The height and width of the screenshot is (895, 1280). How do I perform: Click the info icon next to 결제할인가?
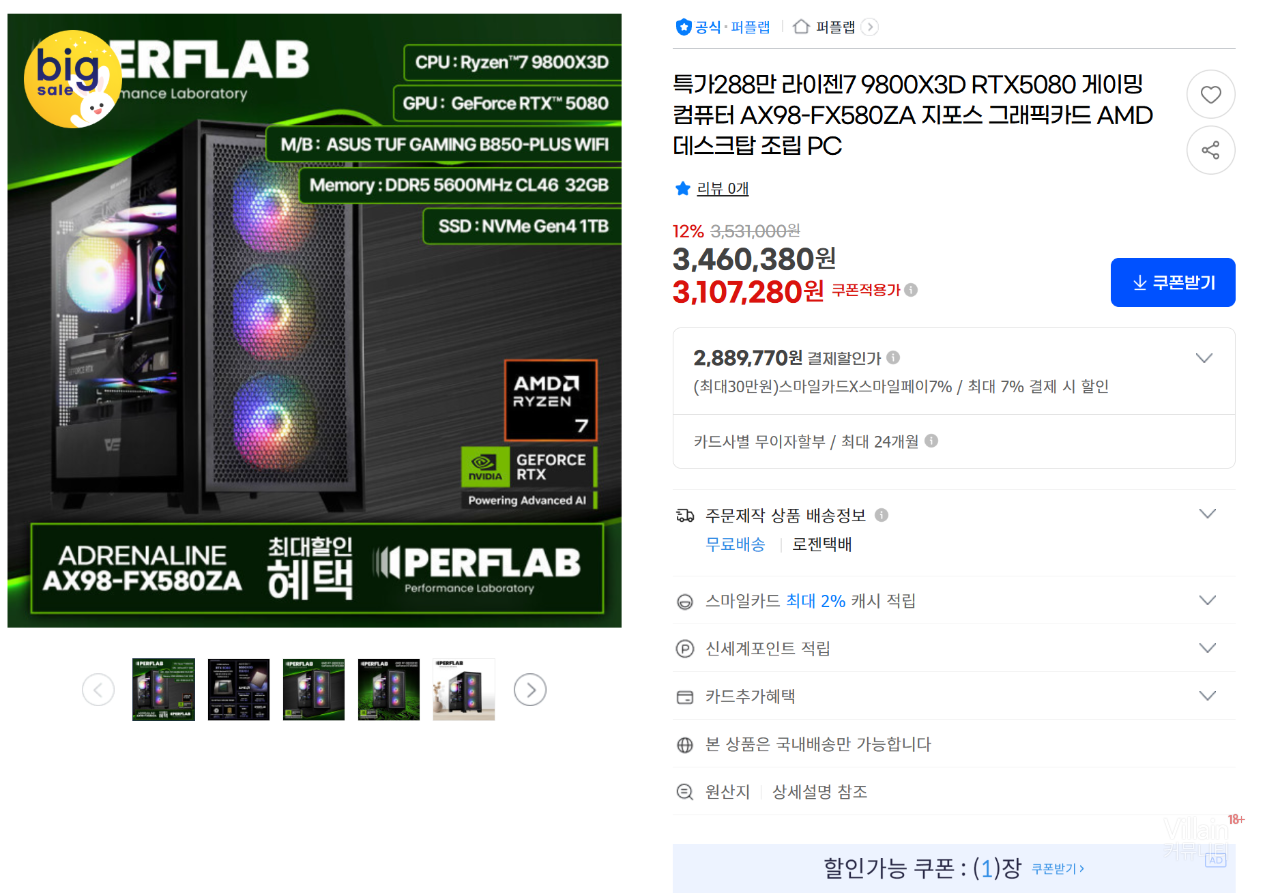point(893,357)
